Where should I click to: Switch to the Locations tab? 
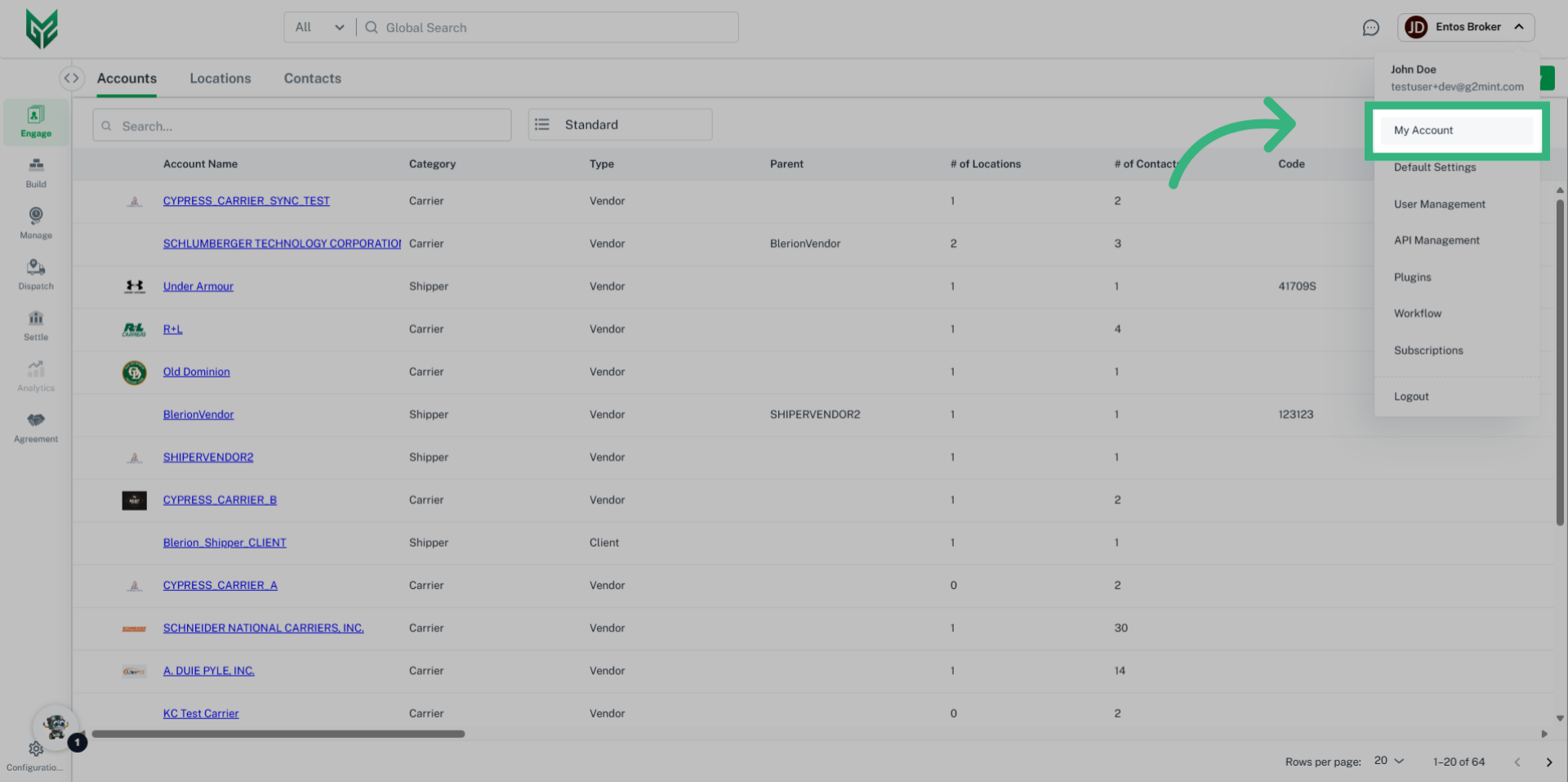coord(220,78)
